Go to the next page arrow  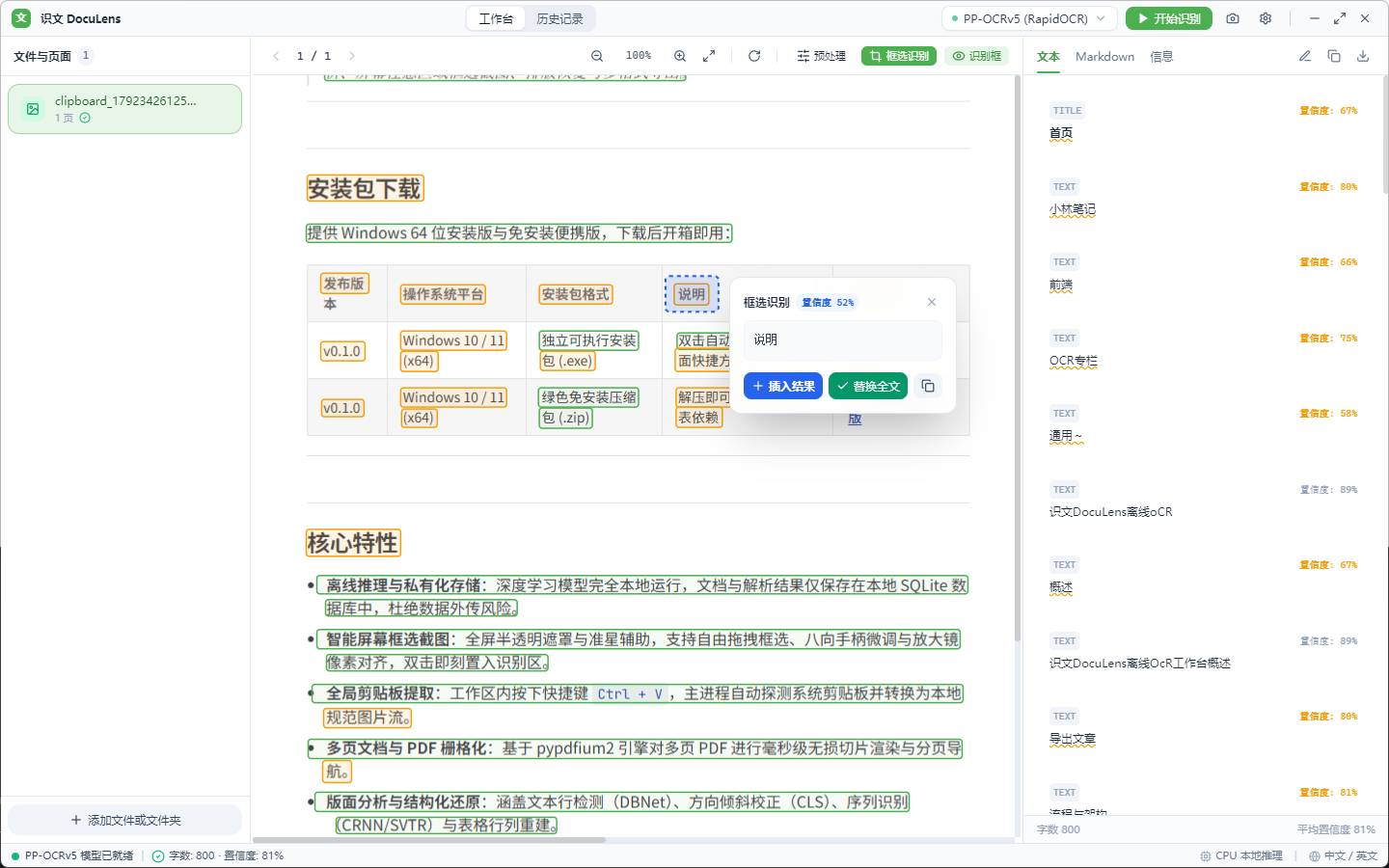click(x=352, y=56)
